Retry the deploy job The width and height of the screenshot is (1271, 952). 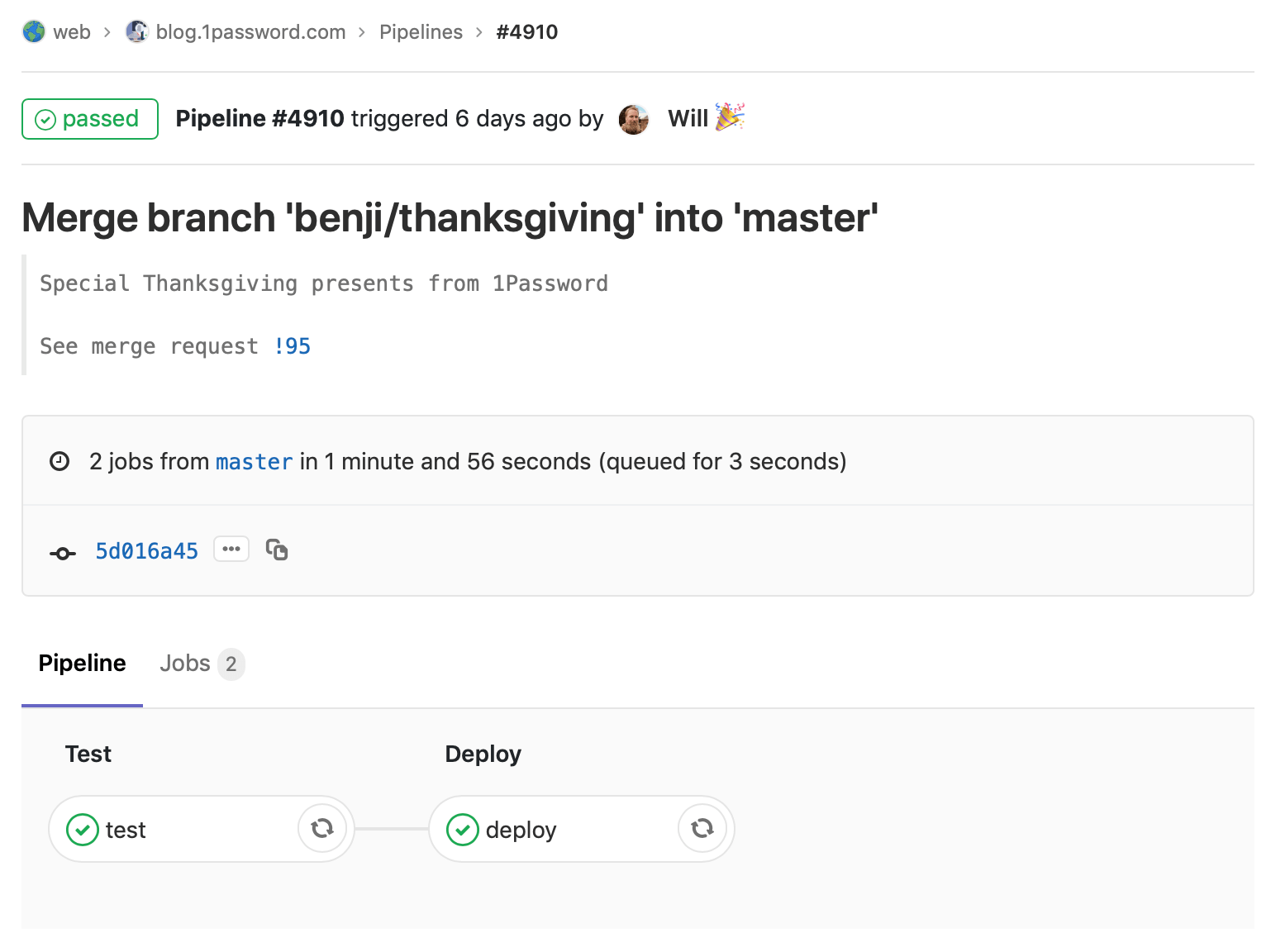[702, 828]
